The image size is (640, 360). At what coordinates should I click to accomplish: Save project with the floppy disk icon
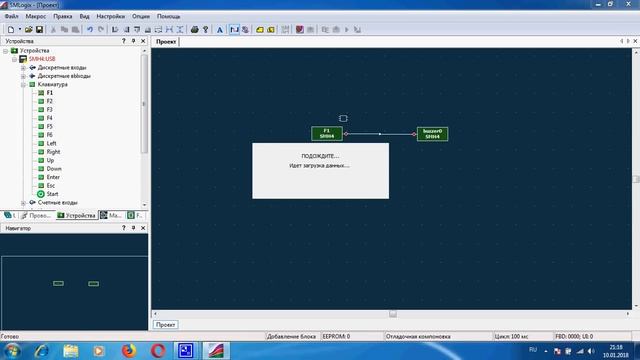click(39, 29)
